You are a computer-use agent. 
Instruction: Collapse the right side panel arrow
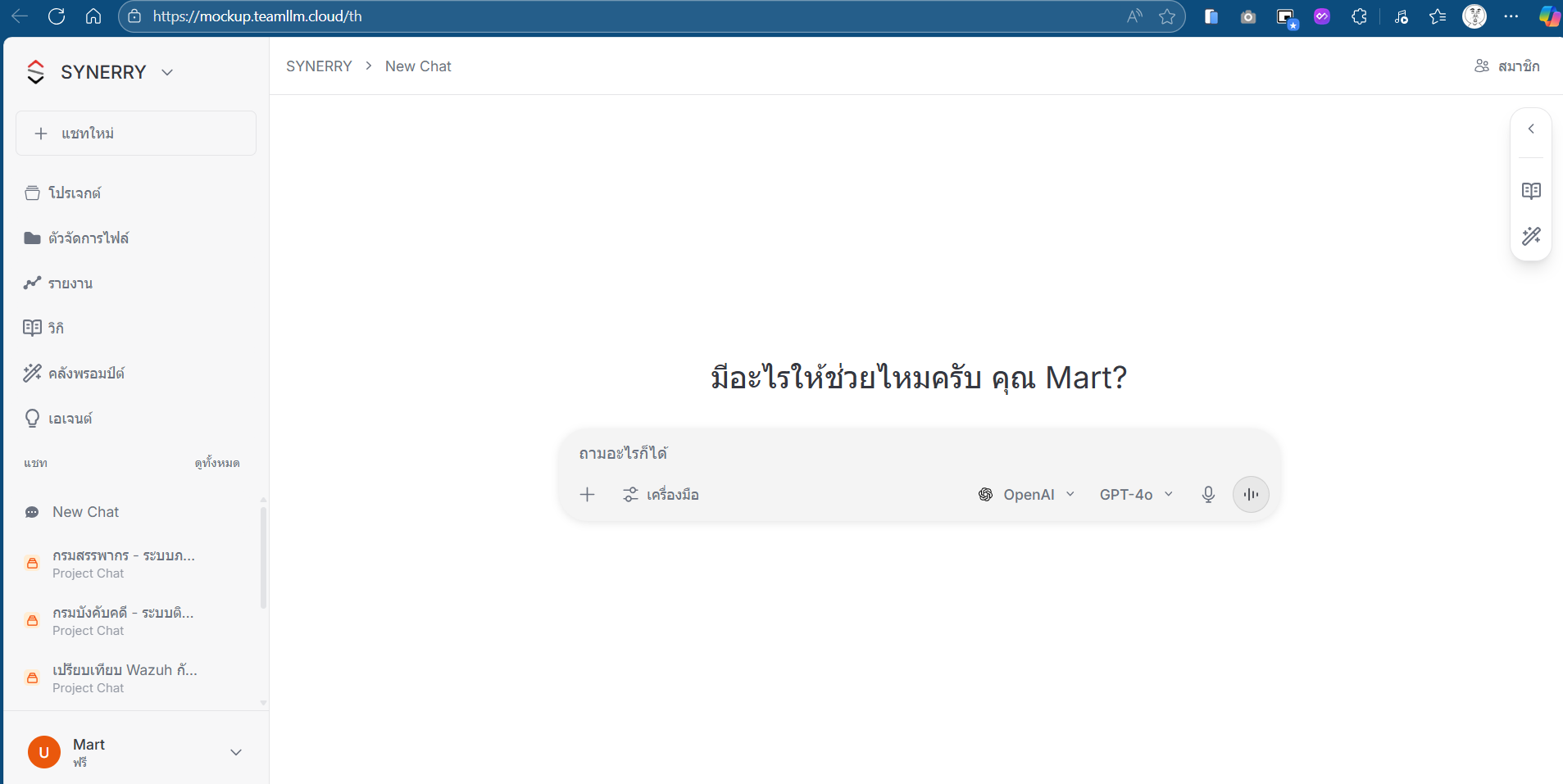1531,129
